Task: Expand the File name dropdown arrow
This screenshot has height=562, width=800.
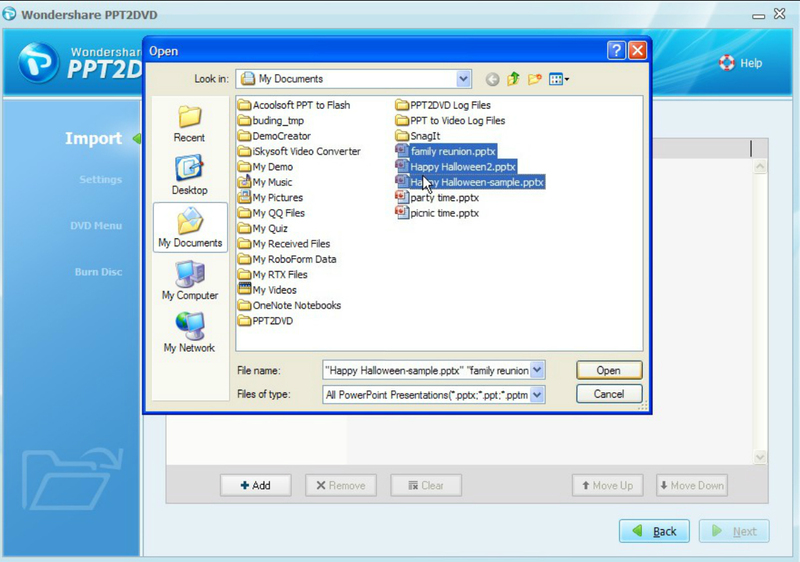Action: [537, 370]
